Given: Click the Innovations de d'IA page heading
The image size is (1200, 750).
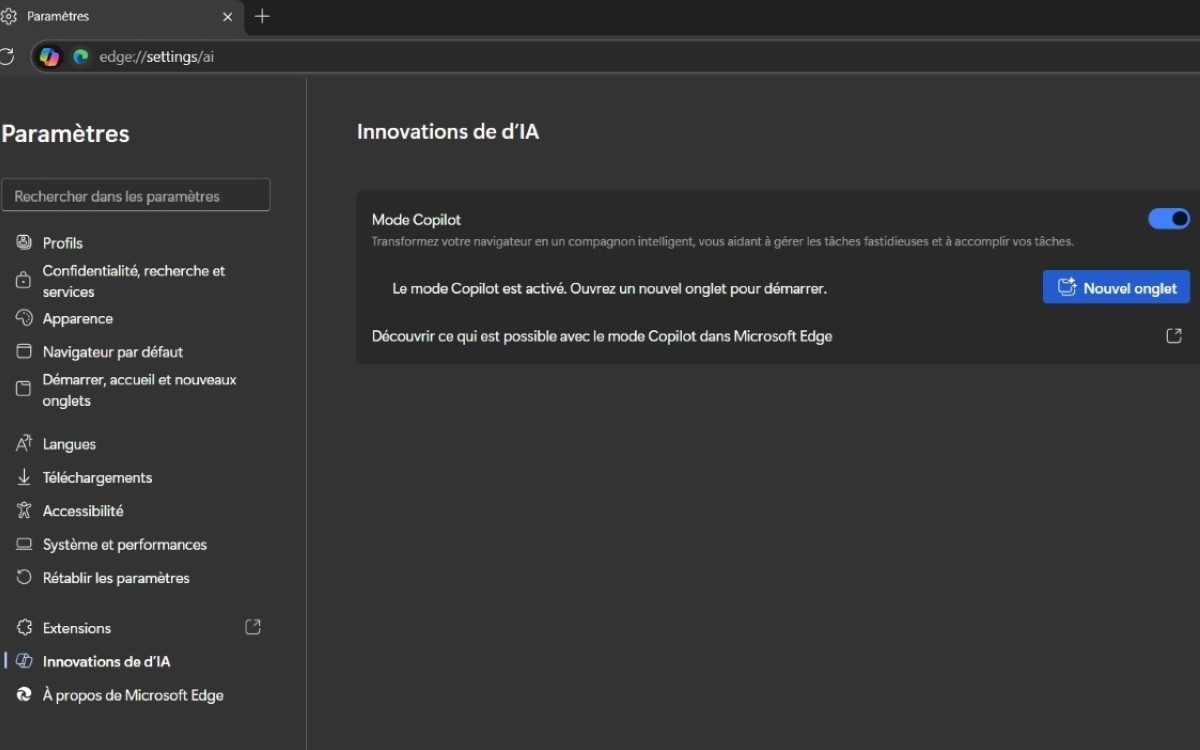Looking at the screenshot, I should [x=448, y=131].
